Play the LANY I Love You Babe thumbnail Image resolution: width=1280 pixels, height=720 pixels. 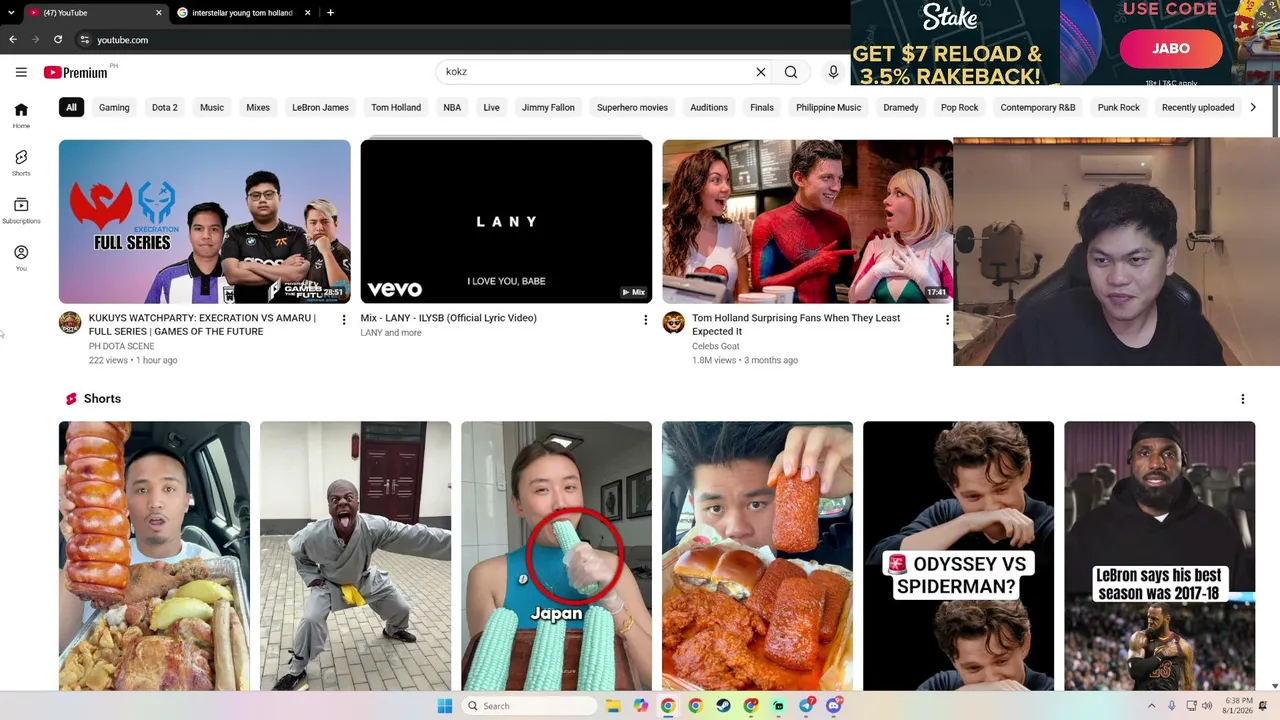(506, 221)
